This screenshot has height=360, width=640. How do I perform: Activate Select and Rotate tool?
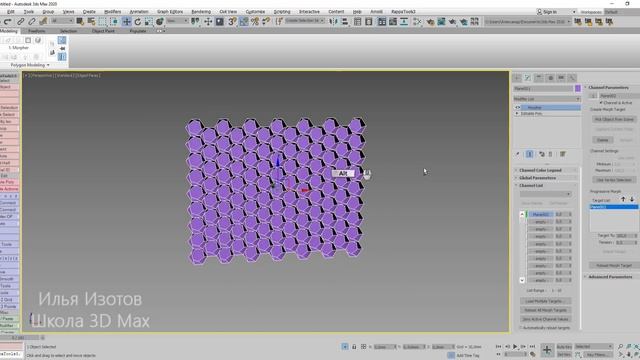(x=138, y=22)
